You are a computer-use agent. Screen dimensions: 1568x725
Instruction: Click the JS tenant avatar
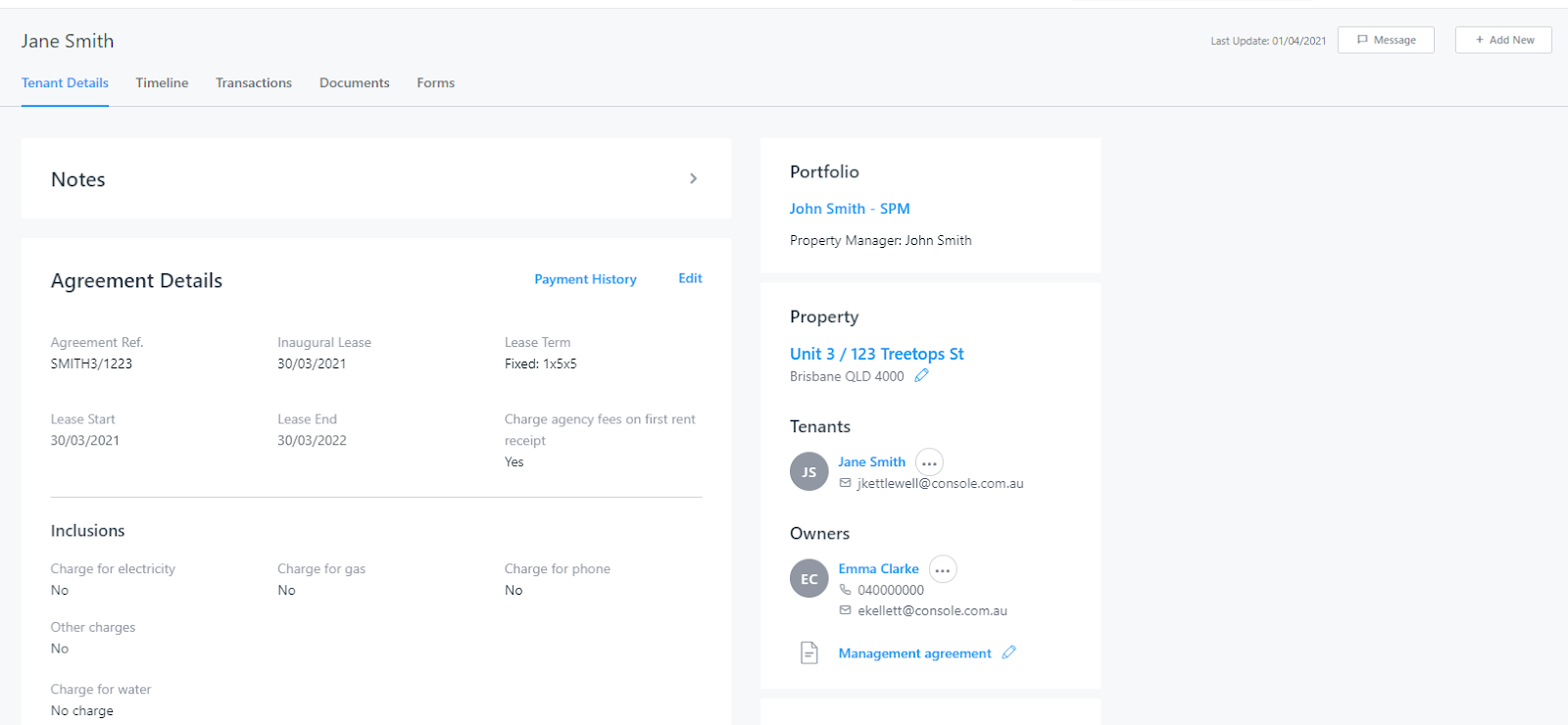(809, 471)
